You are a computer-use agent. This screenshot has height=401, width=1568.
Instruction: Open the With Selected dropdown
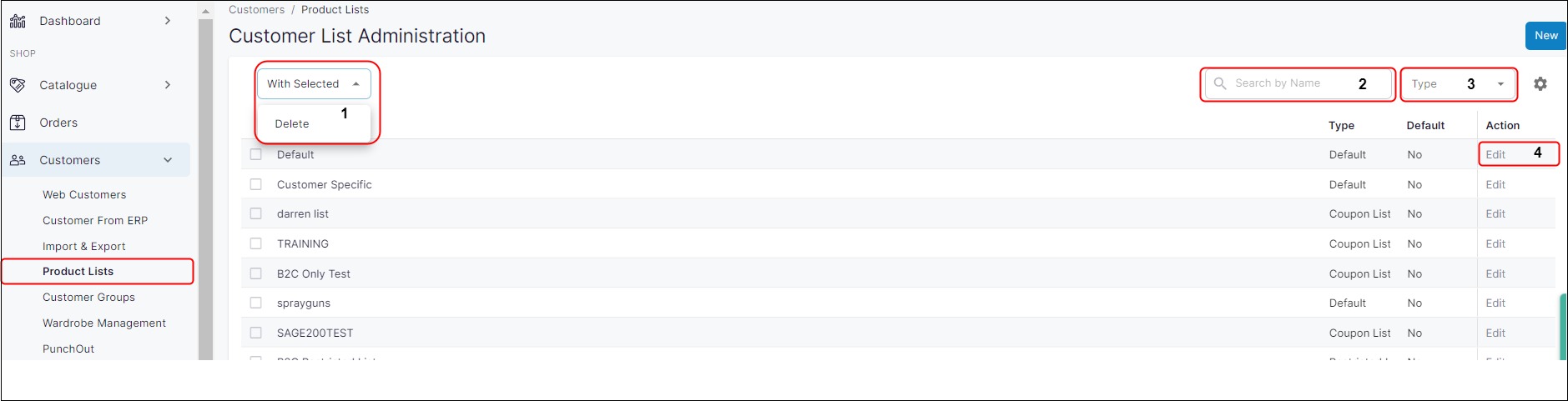(x=313, y=83)
